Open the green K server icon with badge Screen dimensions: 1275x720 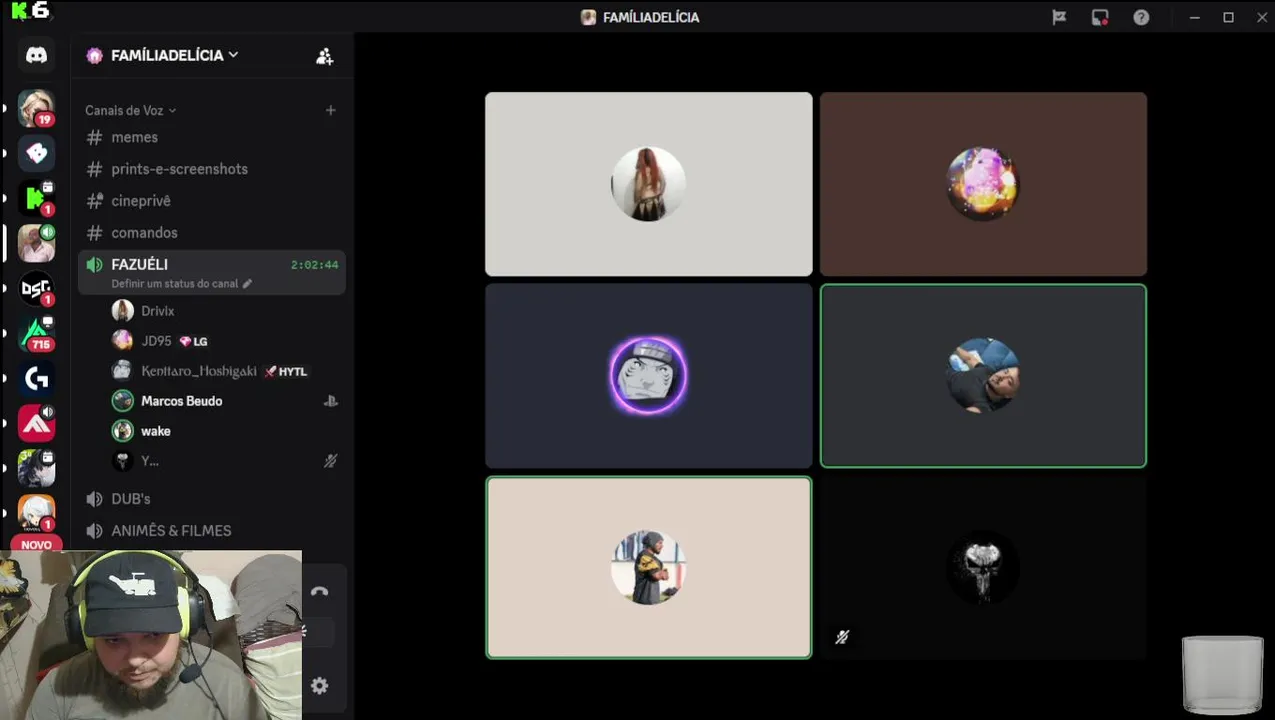pyautogui.click(x=36, y=198)
